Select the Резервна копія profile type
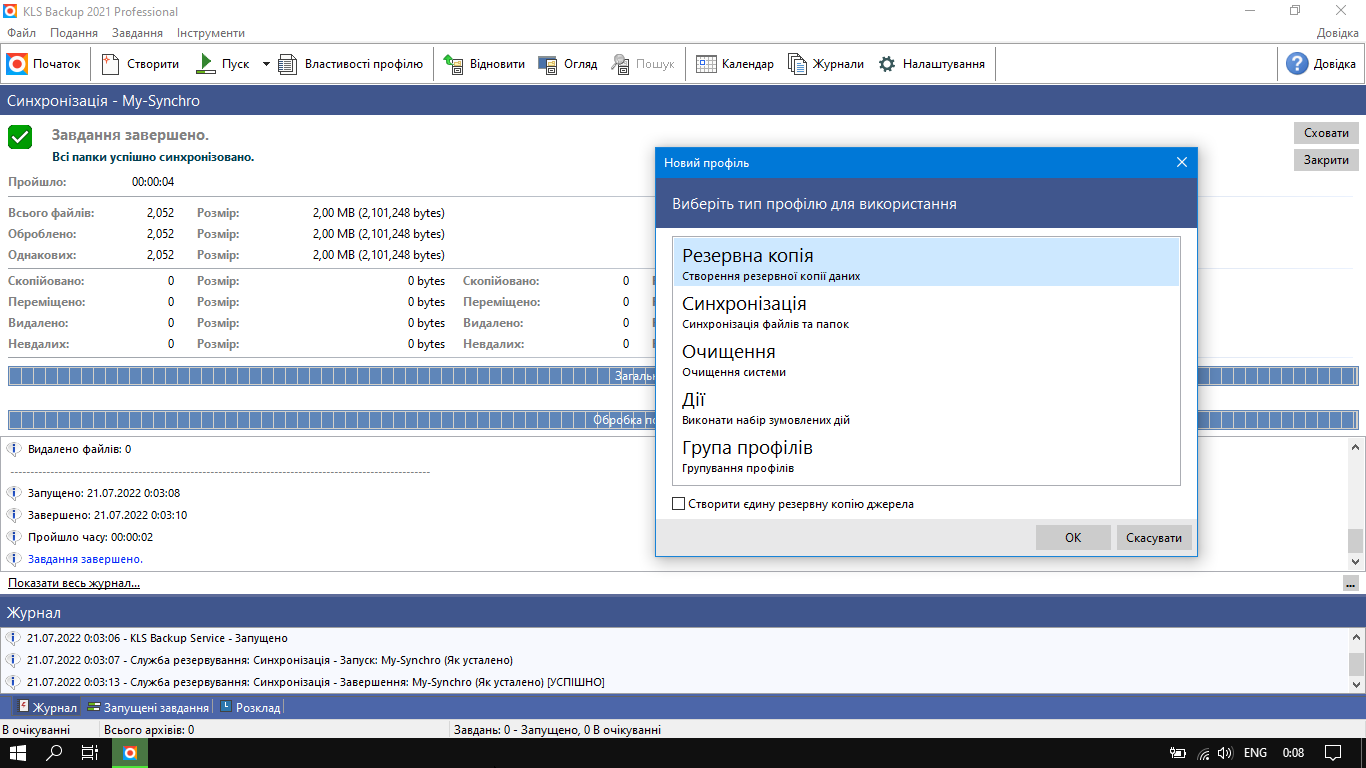1366x768 pixels. (926, 263)
